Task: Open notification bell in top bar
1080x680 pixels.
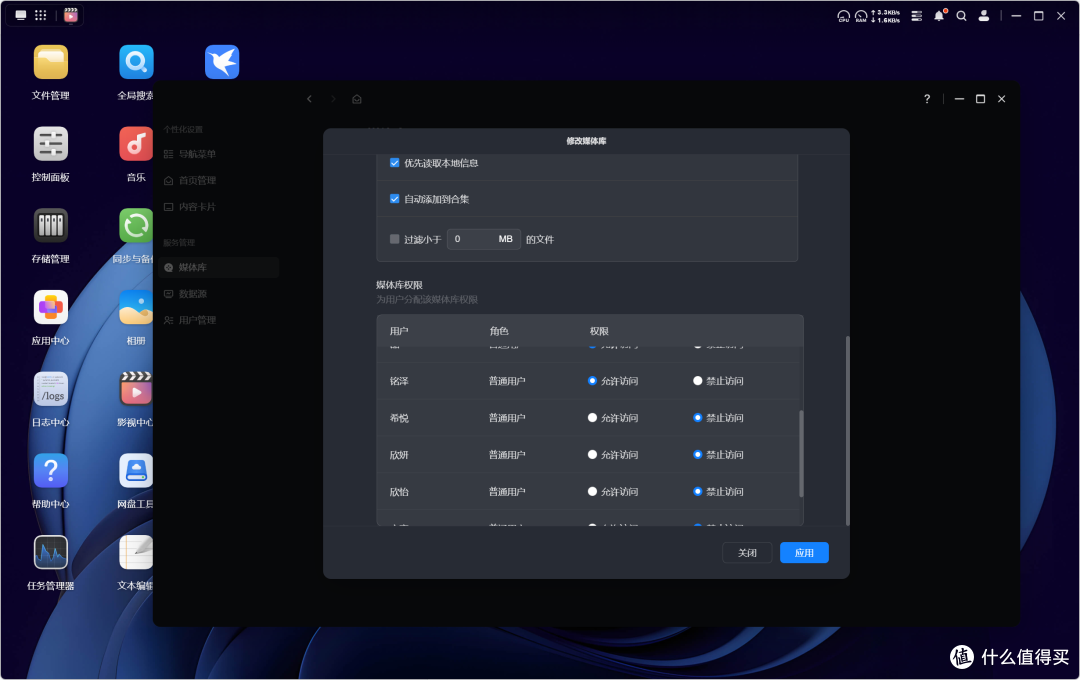Action: tap(939, 16)
